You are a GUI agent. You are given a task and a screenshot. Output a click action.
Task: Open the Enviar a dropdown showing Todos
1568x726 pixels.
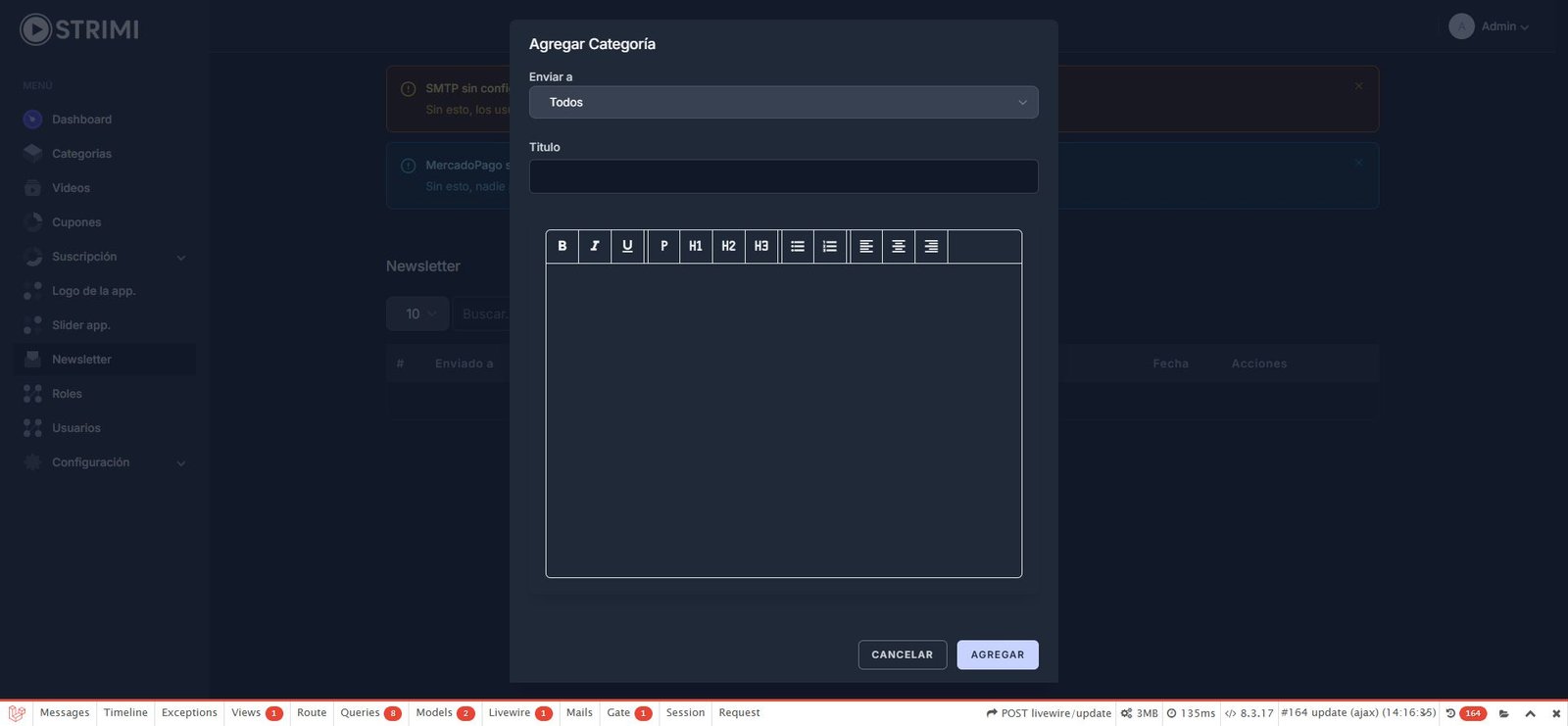pos(783,102)
